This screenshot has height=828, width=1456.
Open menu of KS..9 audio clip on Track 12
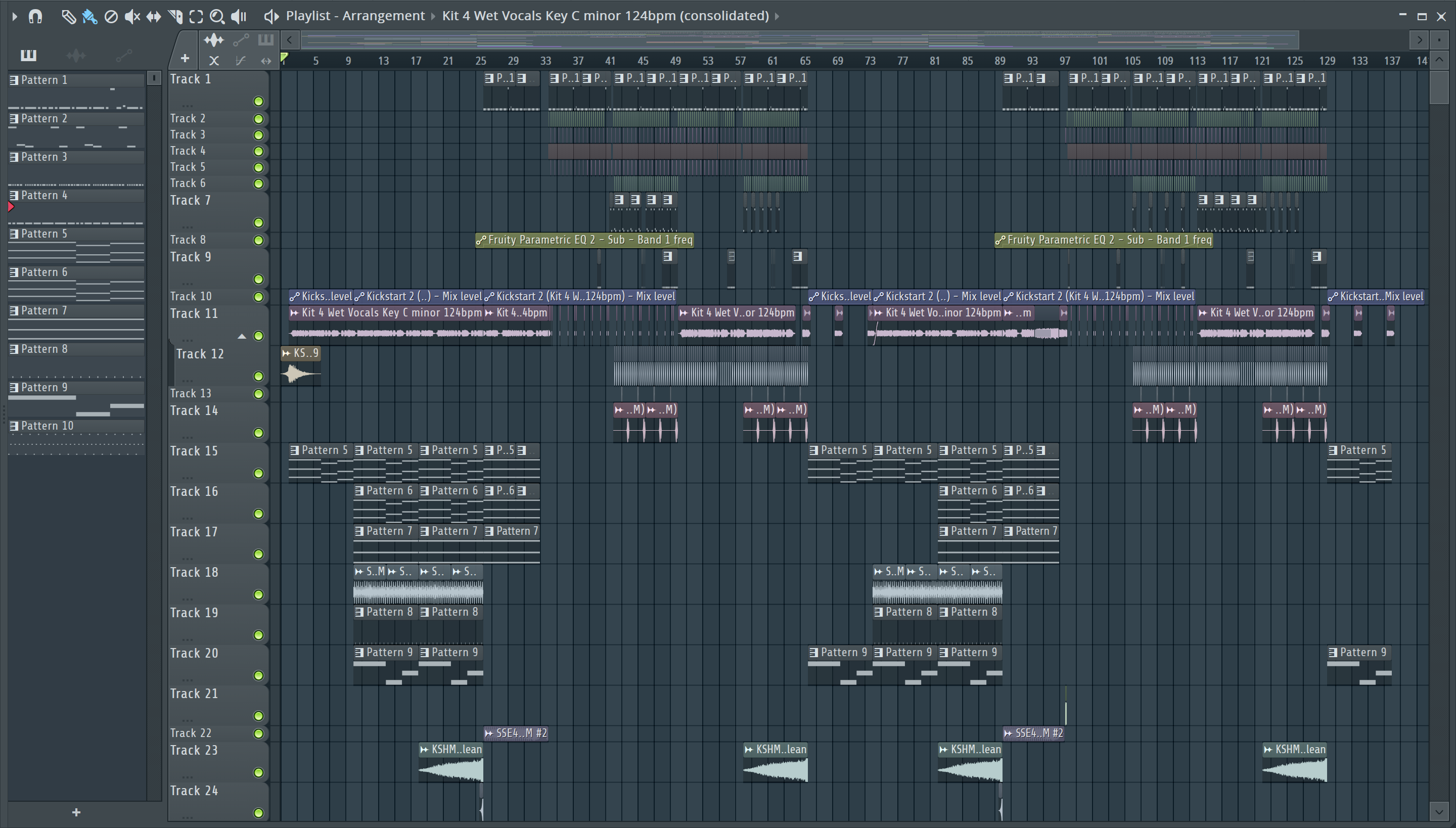click(x=287, y=353)
